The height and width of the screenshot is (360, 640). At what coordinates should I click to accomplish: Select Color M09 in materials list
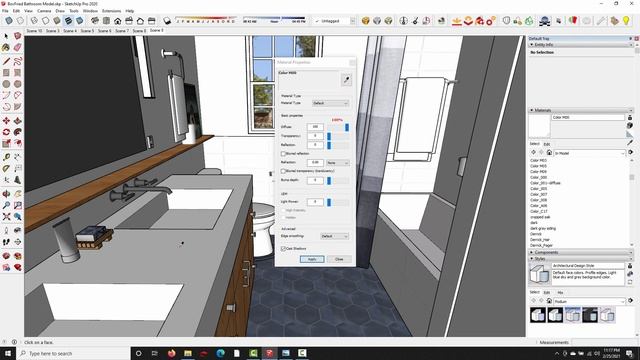(538, 172)
